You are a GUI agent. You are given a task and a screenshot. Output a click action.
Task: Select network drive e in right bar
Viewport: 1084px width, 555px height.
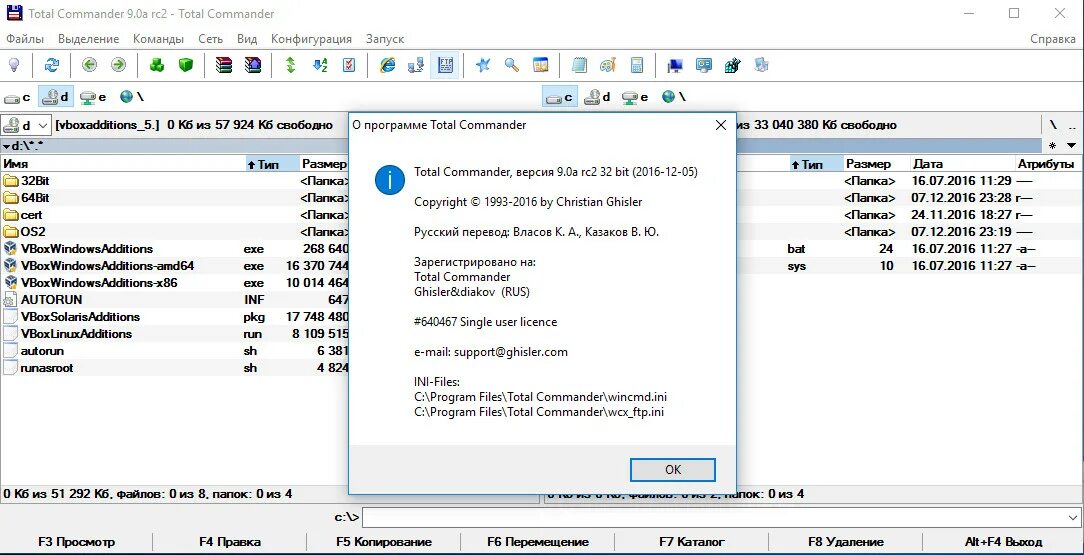pos(635,97)
